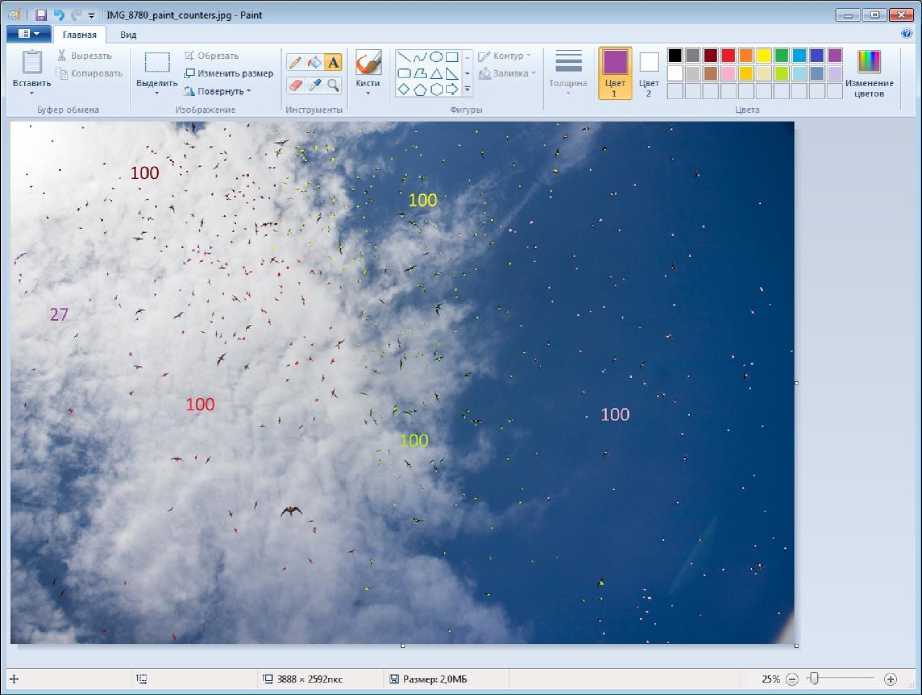
Task: Pick the Color picker eyedropper tool
Action: coord(314,85)
